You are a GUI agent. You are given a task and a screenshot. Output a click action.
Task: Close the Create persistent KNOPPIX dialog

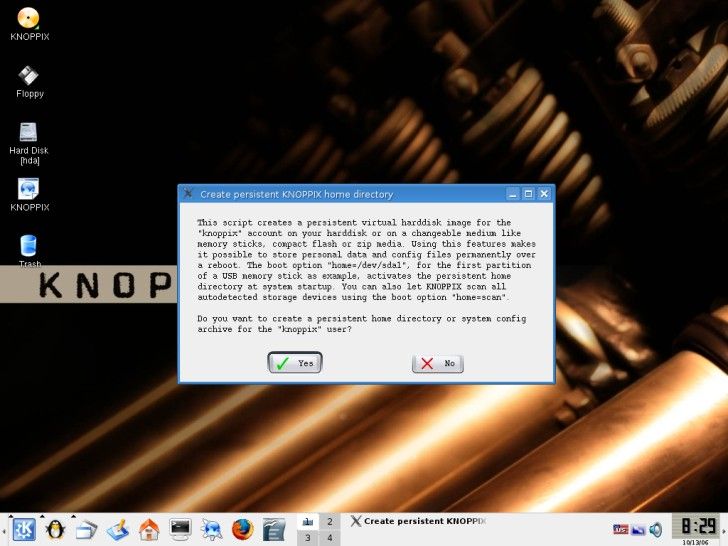click(x=544, y=194)
